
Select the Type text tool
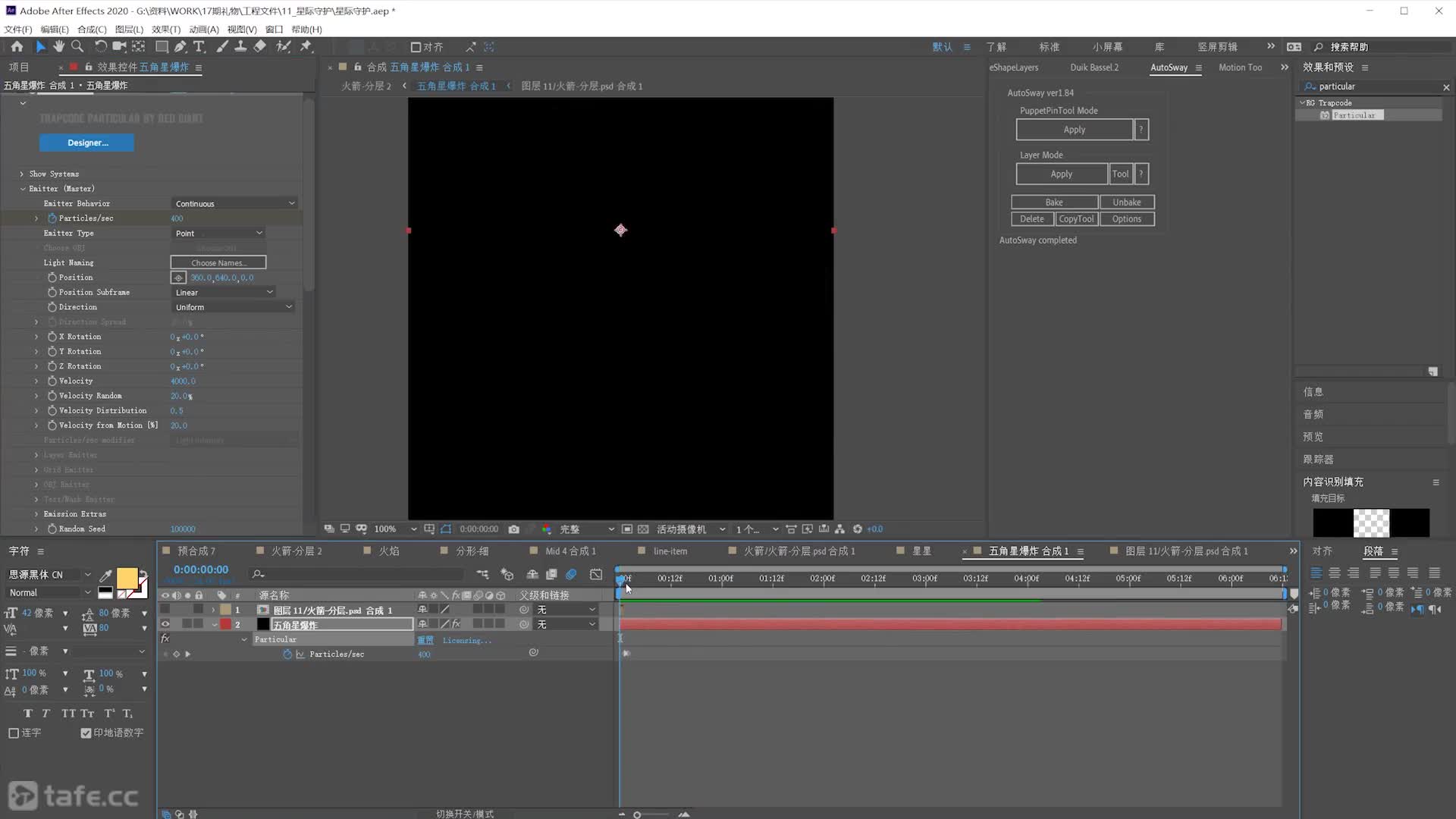(199, 46)
